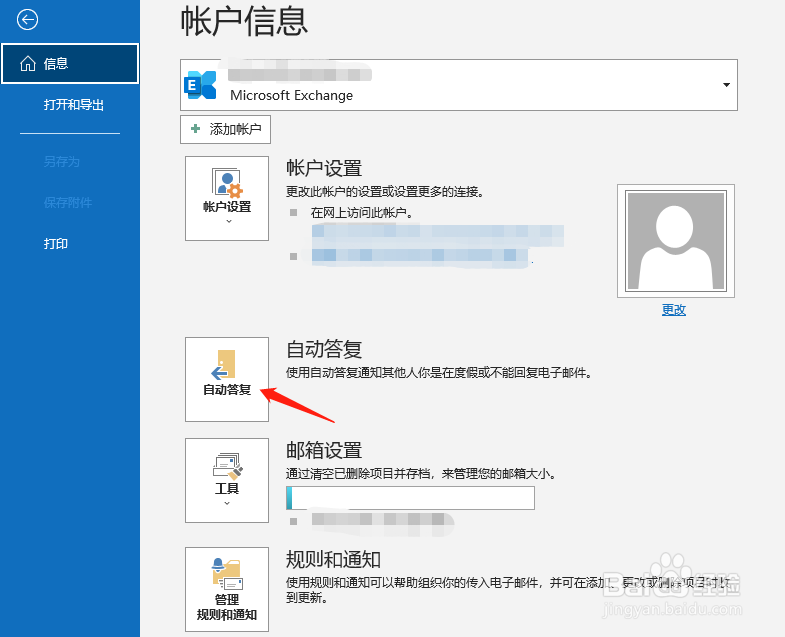Image resolution: width=785 pixels, height=637 pixels.
Task: Click the back arrow circle icon
Action: click(27, 20)
